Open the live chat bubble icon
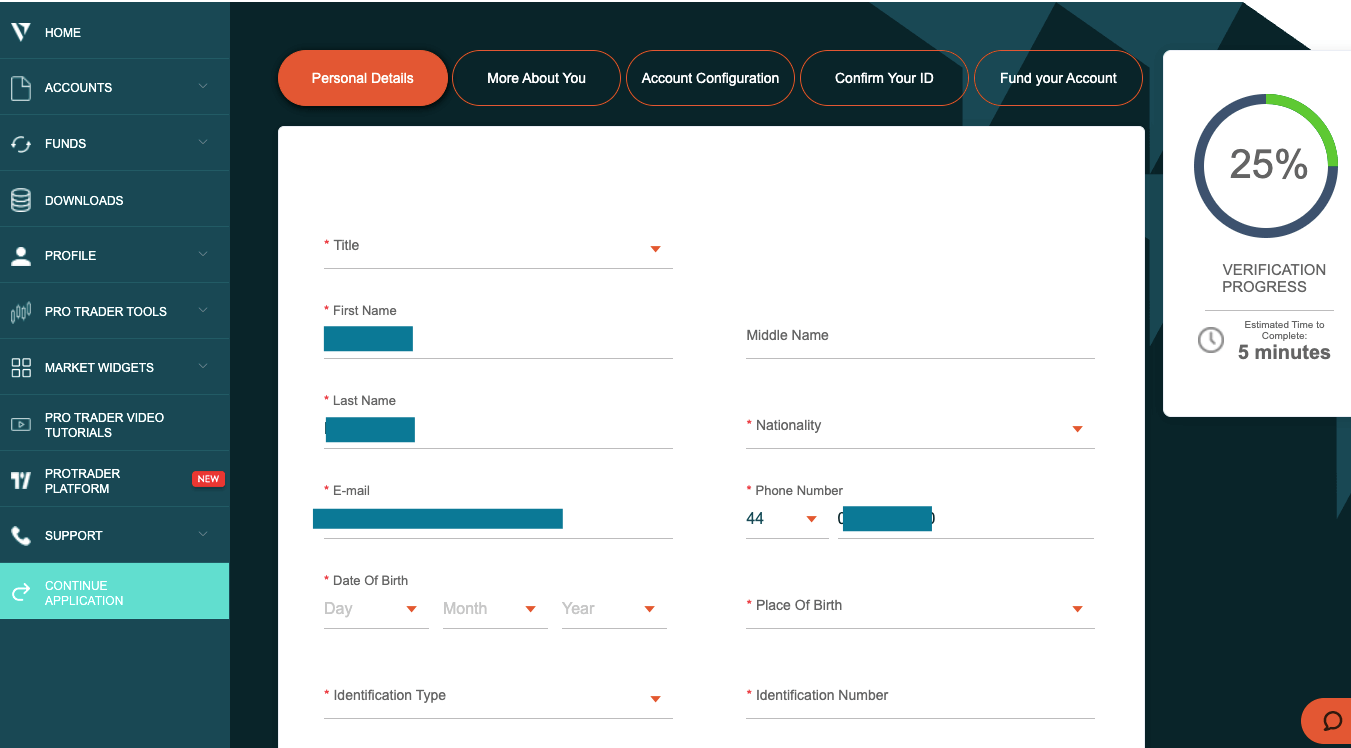This screenshot has height=748, width=1351. 1332,721
